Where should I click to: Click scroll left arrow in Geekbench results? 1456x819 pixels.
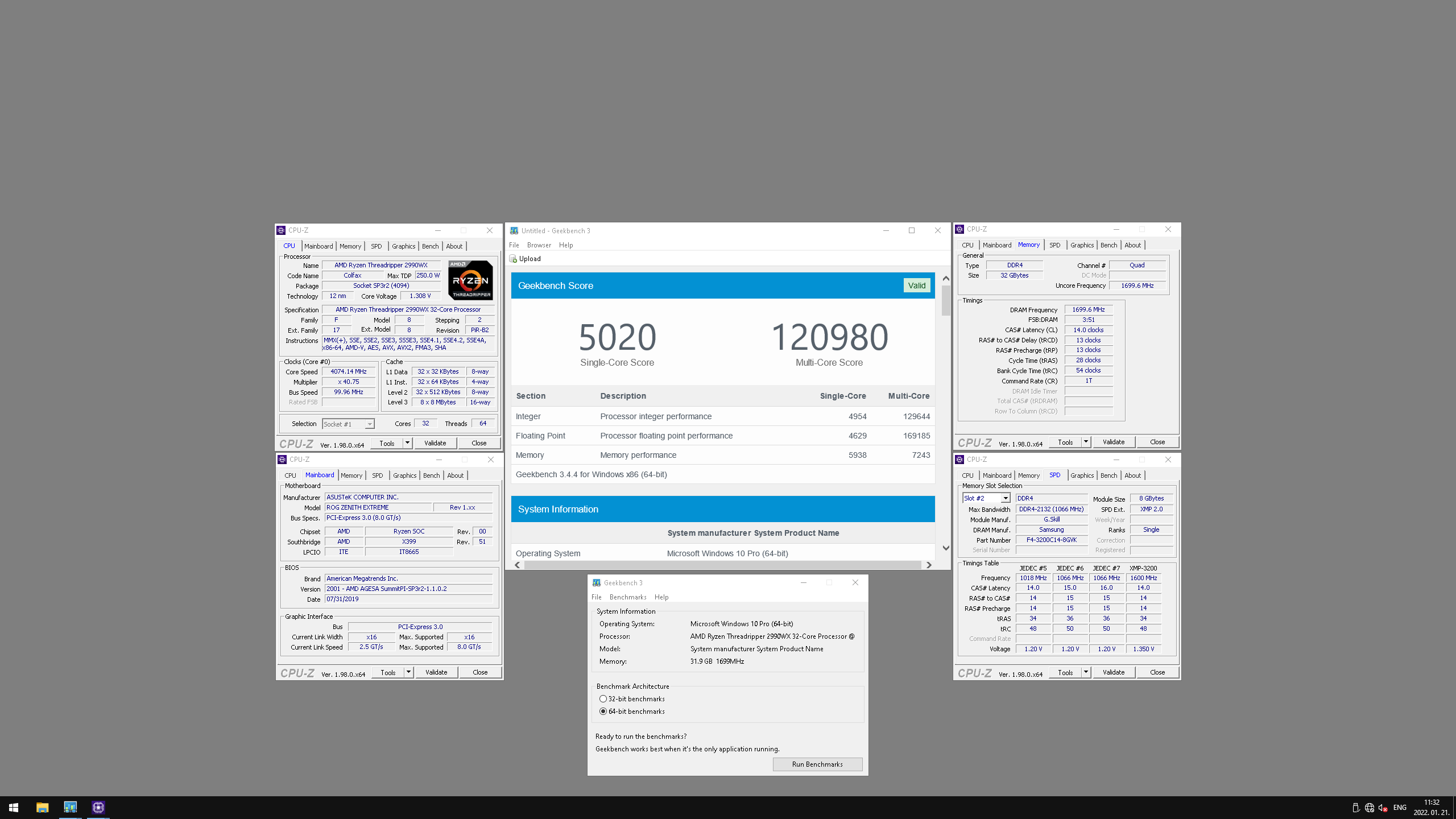[x=518, y=565]
